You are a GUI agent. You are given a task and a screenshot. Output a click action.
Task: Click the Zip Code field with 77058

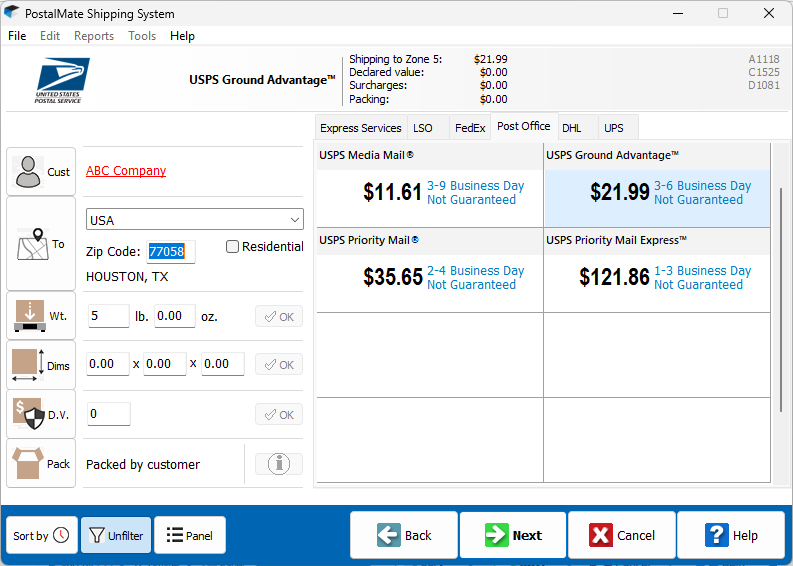click(170, 251)
